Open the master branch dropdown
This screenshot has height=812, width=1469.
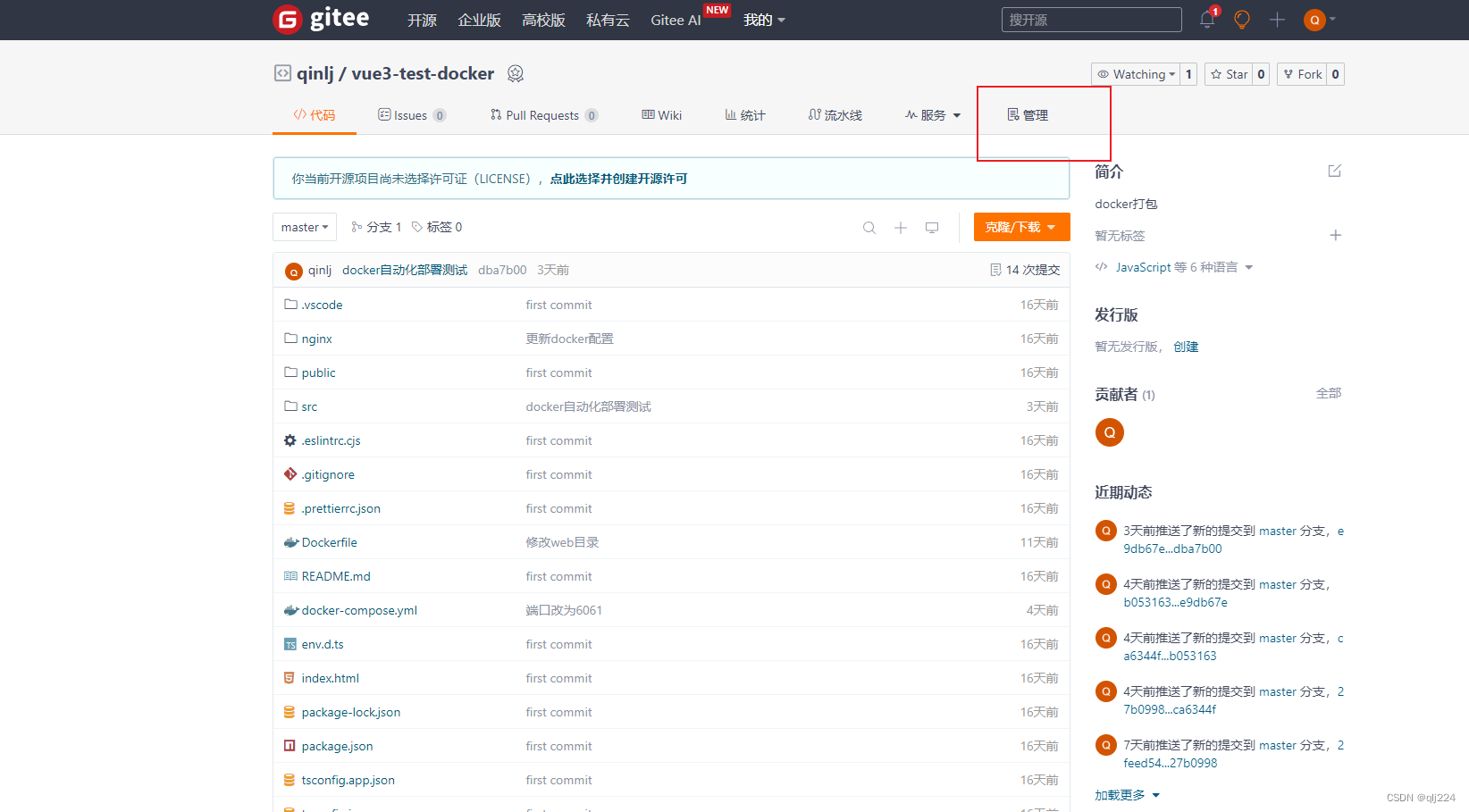click(x=305, y=227)
